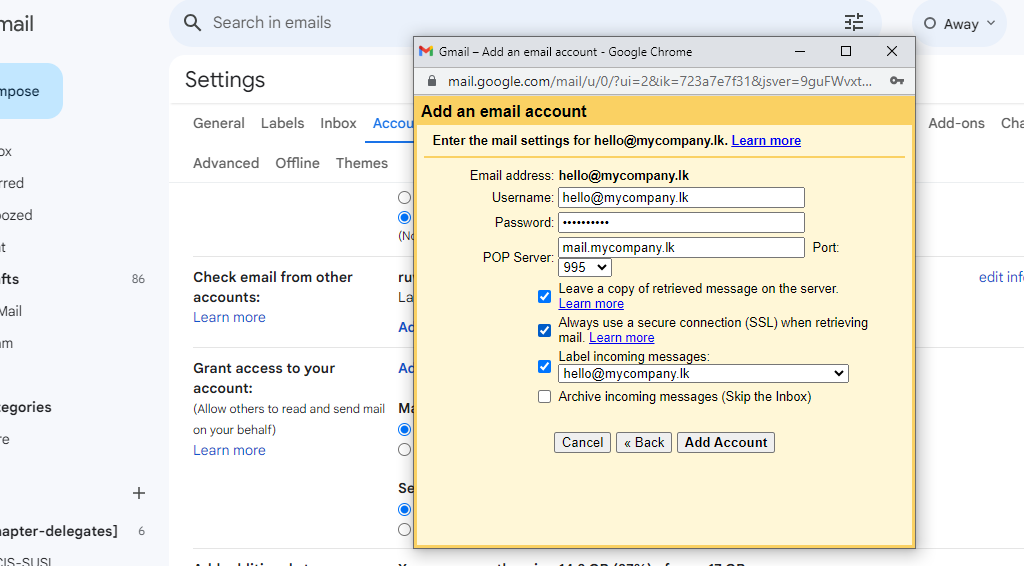Open the Offline settings tab
Screen dimensions: 1024x566
coord(297,163)
